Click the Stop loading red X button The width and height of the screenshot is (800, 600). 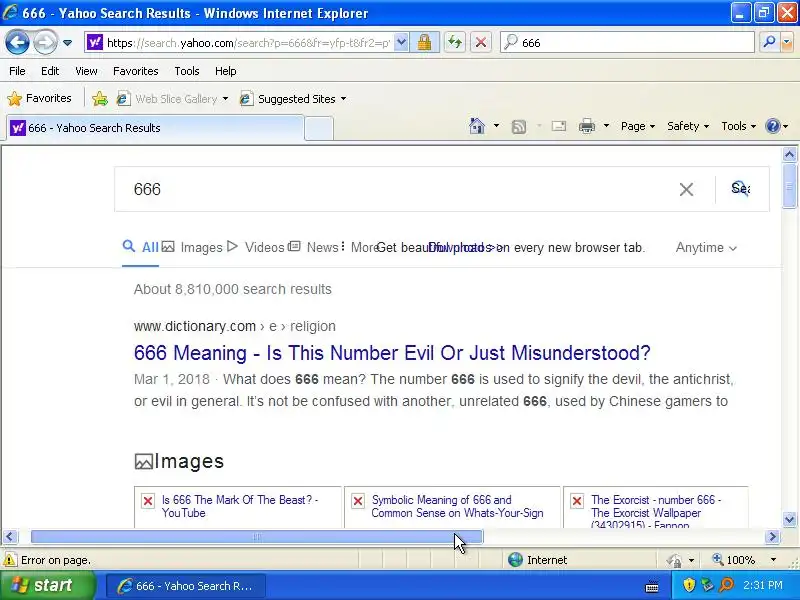(481, 42)
